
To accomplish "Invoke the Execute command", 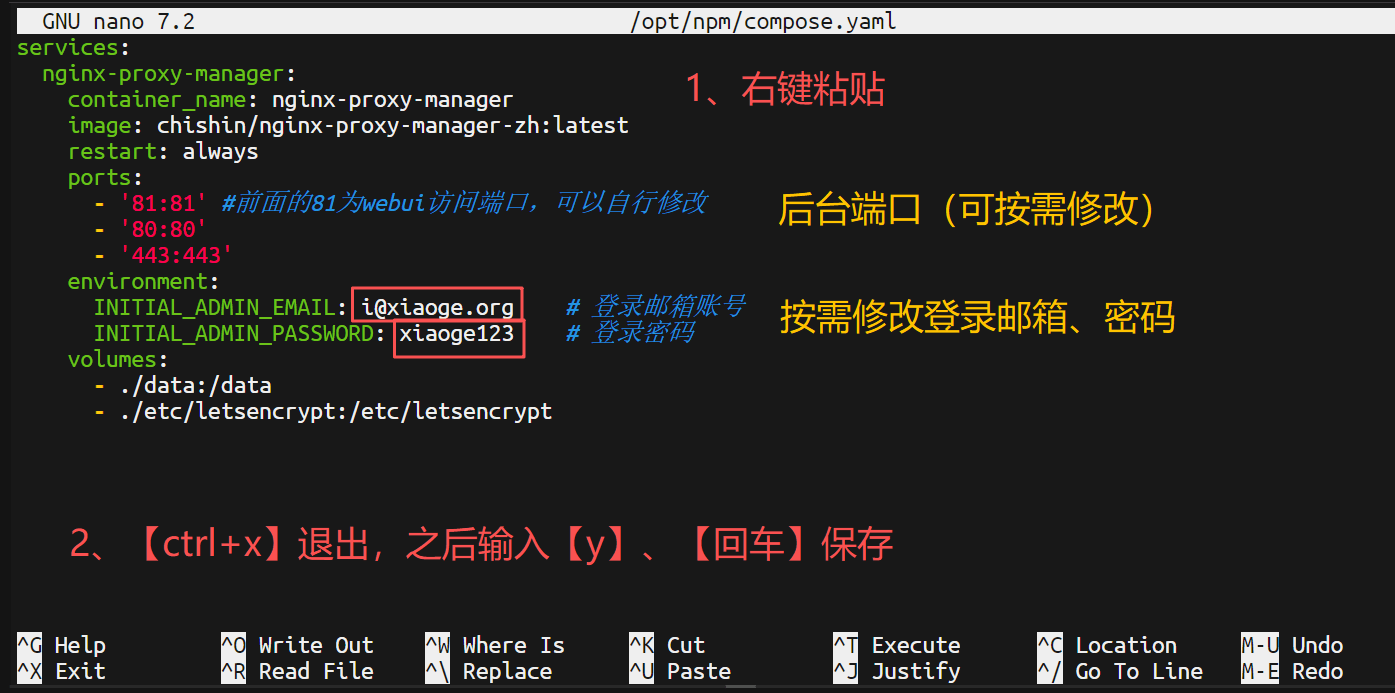I will pyautogui.click(x=915, y=645).
